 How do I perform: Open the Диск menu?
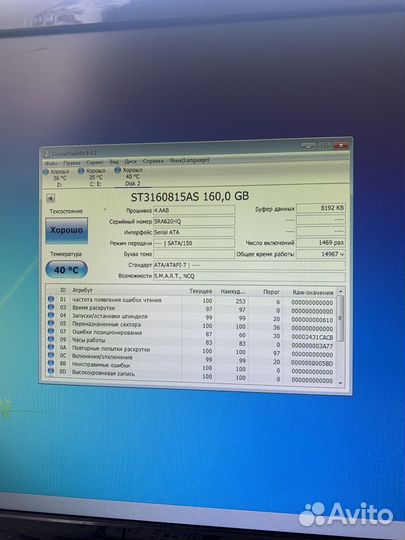click(131, 162)
